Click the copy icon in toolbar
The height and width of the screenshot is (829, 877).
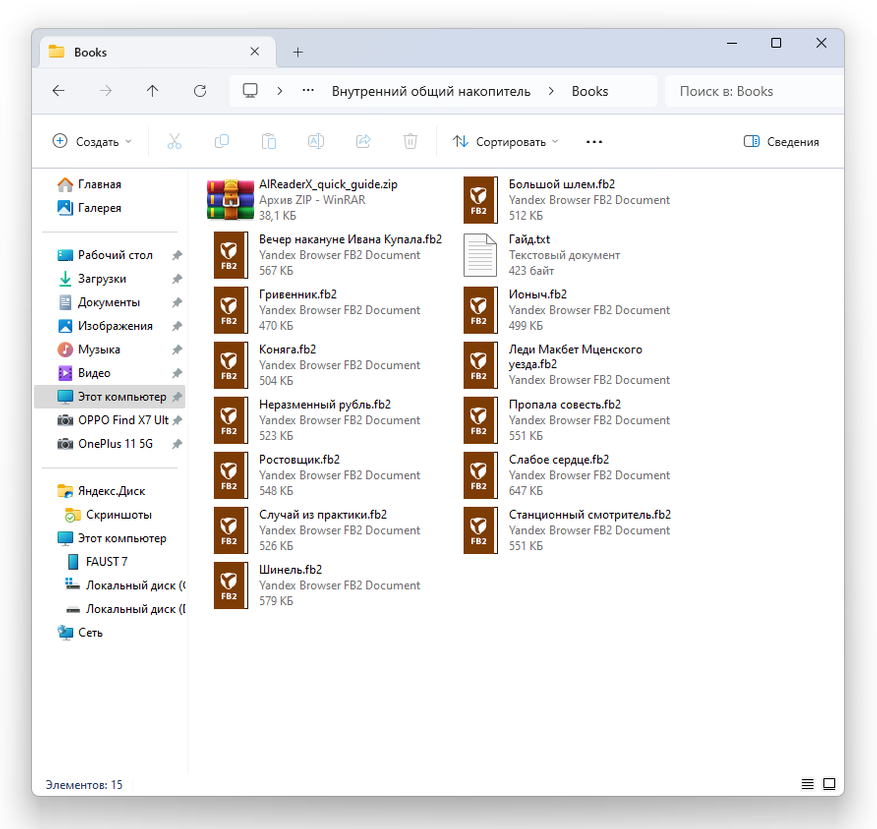coord(222,142)
